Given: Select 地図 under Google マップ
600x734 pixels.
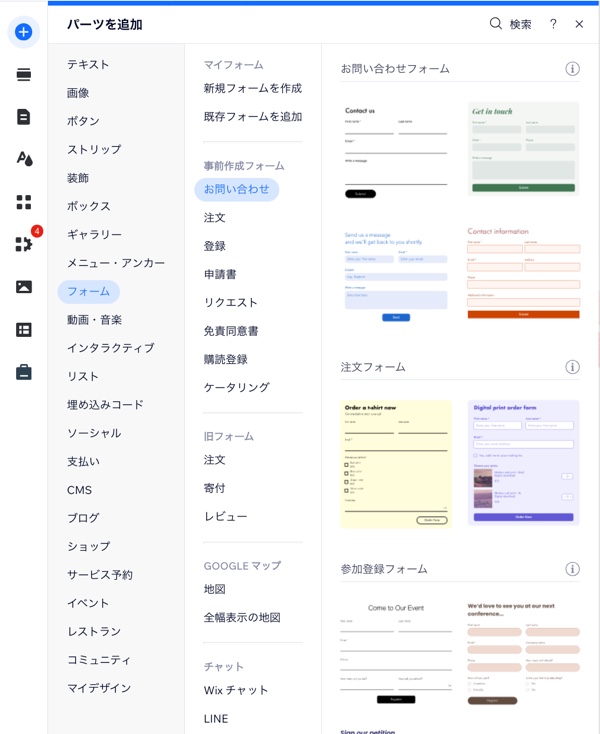Looking at the screenshot, I should tap(215, 589).
